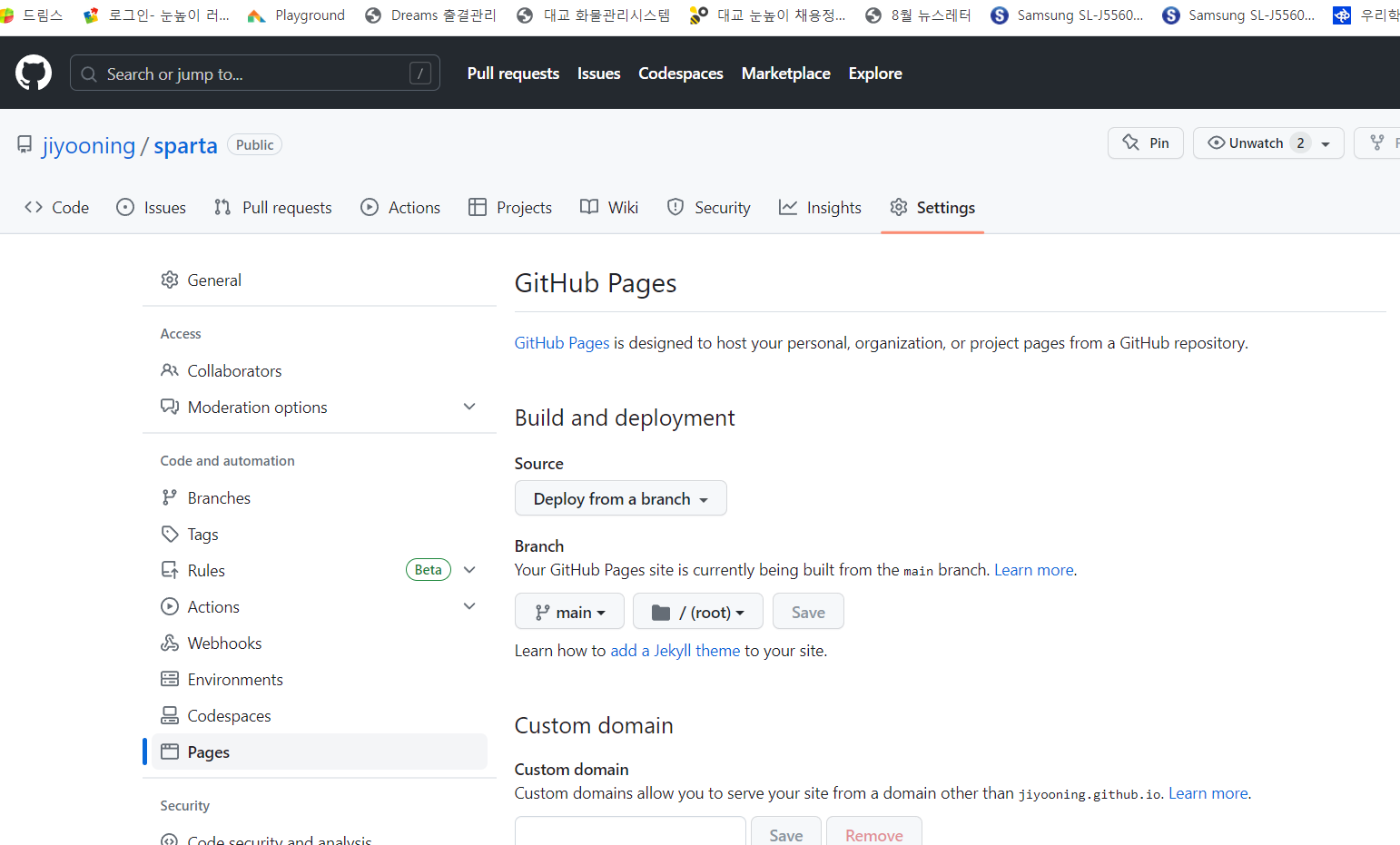Viewport: 1400px width, 845px height.
Task: Select the Settings tab
Action: coord(932,208)
